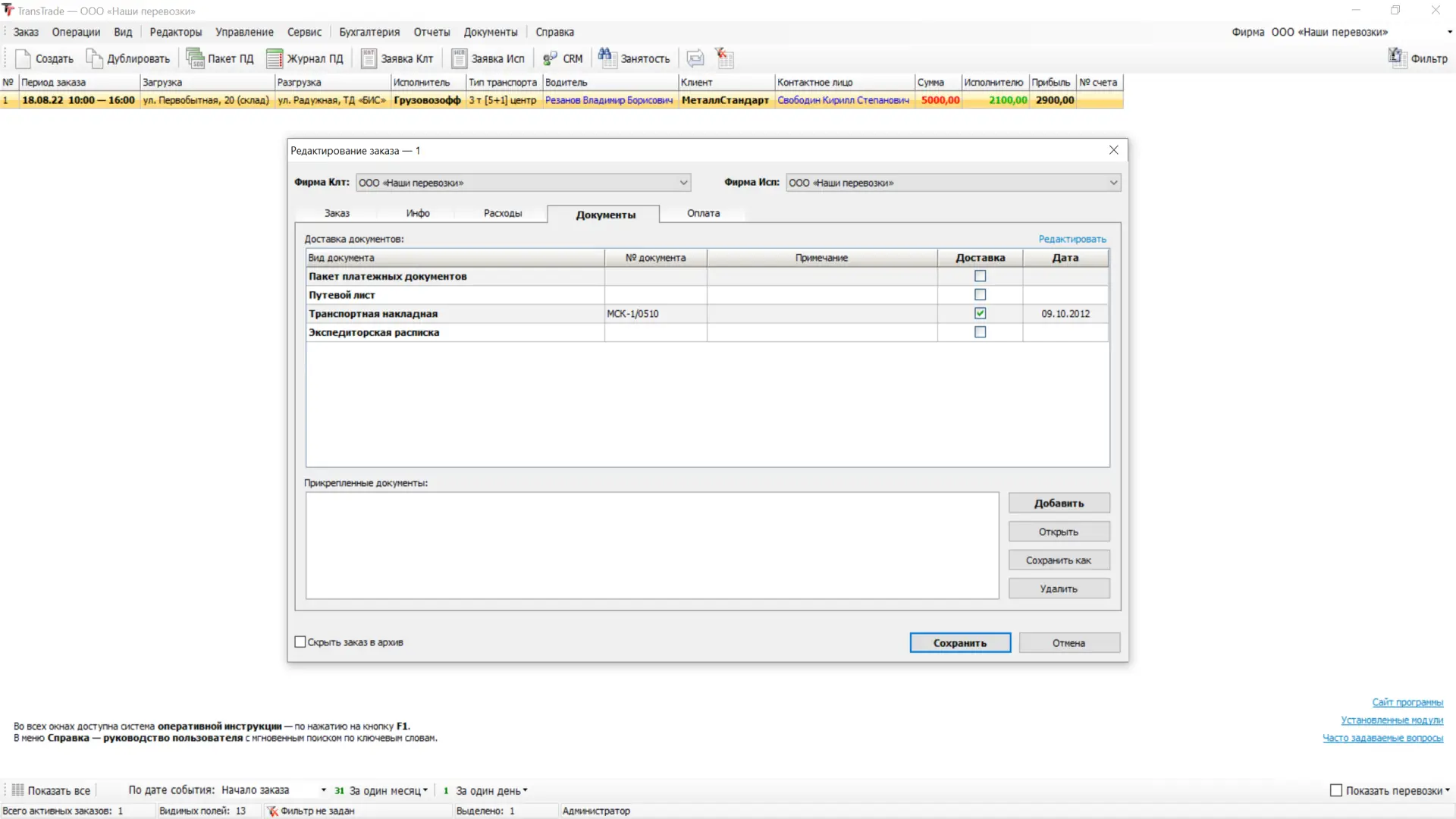Enable Скрыть заказ в архив checkbox
Screen dimensions: 1456x819
coord(300,642)
